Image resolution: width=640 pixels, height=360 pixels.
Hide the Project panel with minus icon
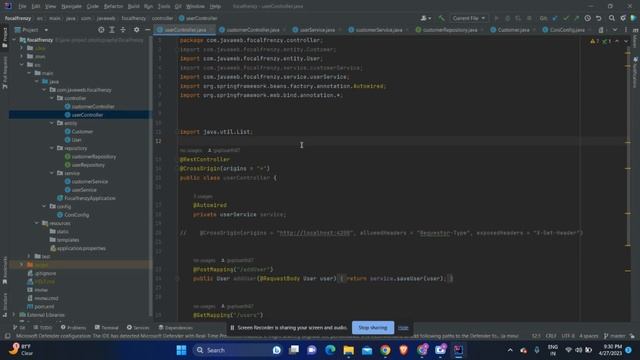[147, 30]
